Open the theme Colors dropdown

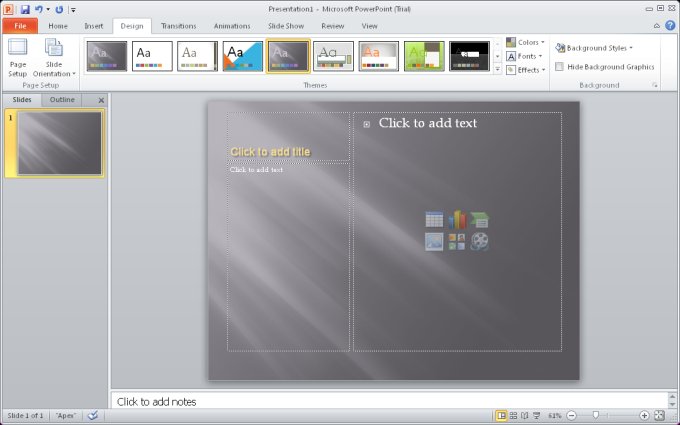click(x=525, y=42)
